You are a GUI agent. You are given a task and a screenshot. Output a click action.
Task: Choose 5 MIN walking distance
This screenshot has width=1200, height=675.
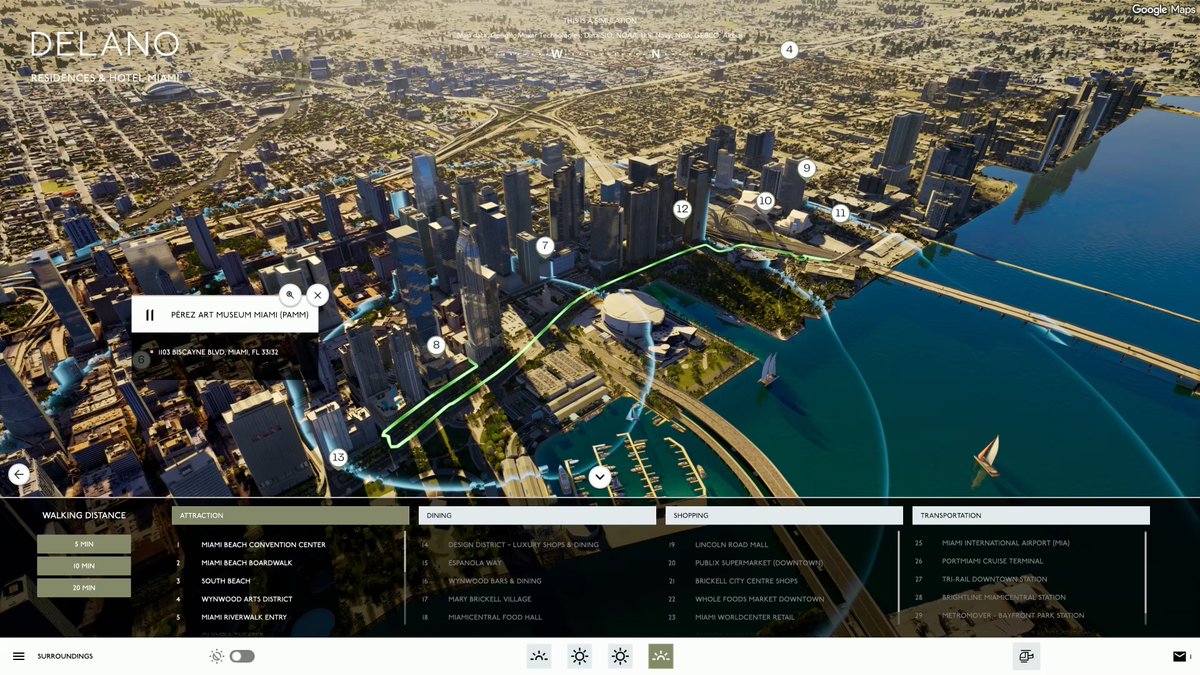click(84, 544)
